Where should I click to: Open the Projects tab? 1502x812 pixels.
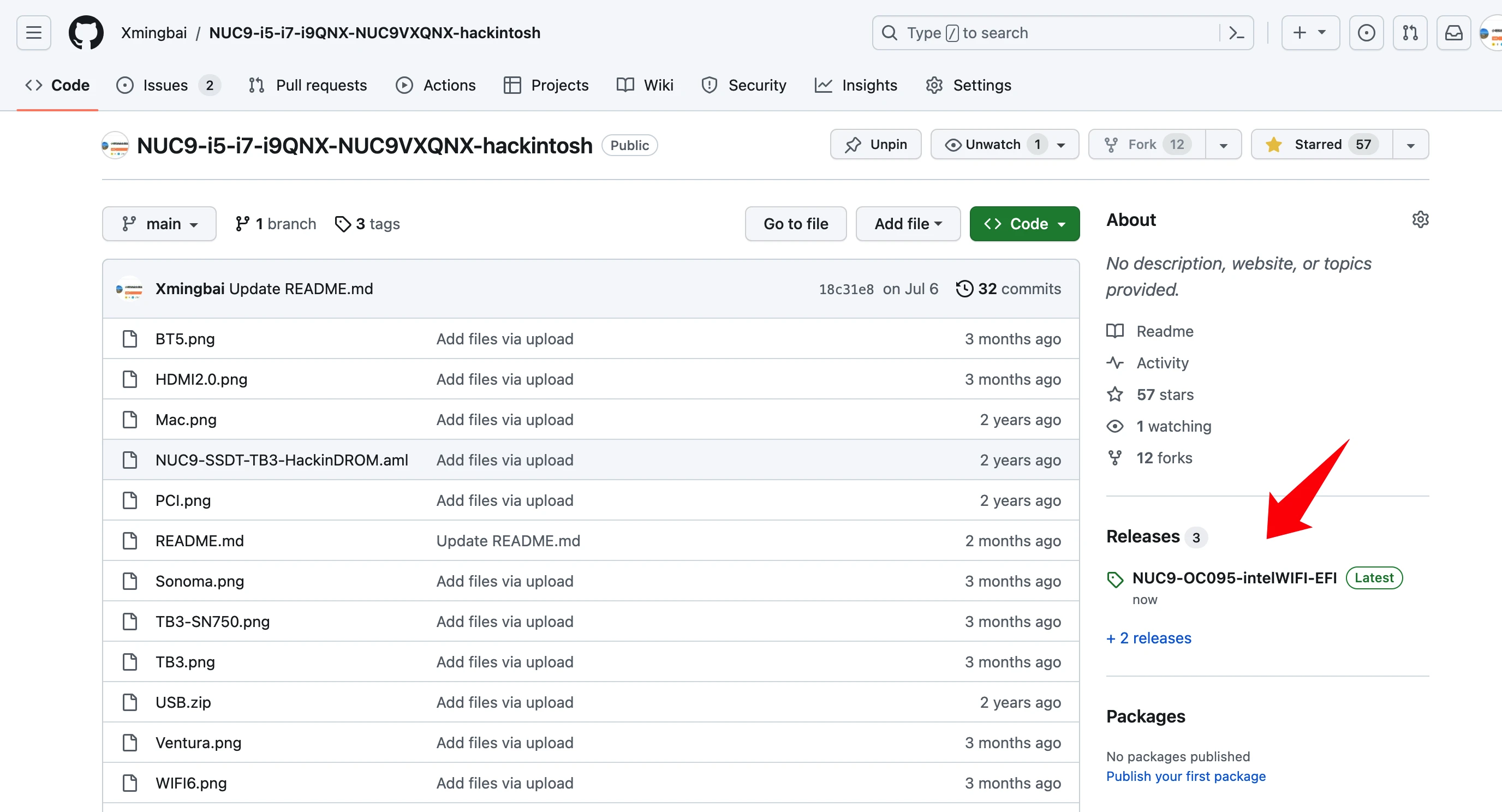546,85
